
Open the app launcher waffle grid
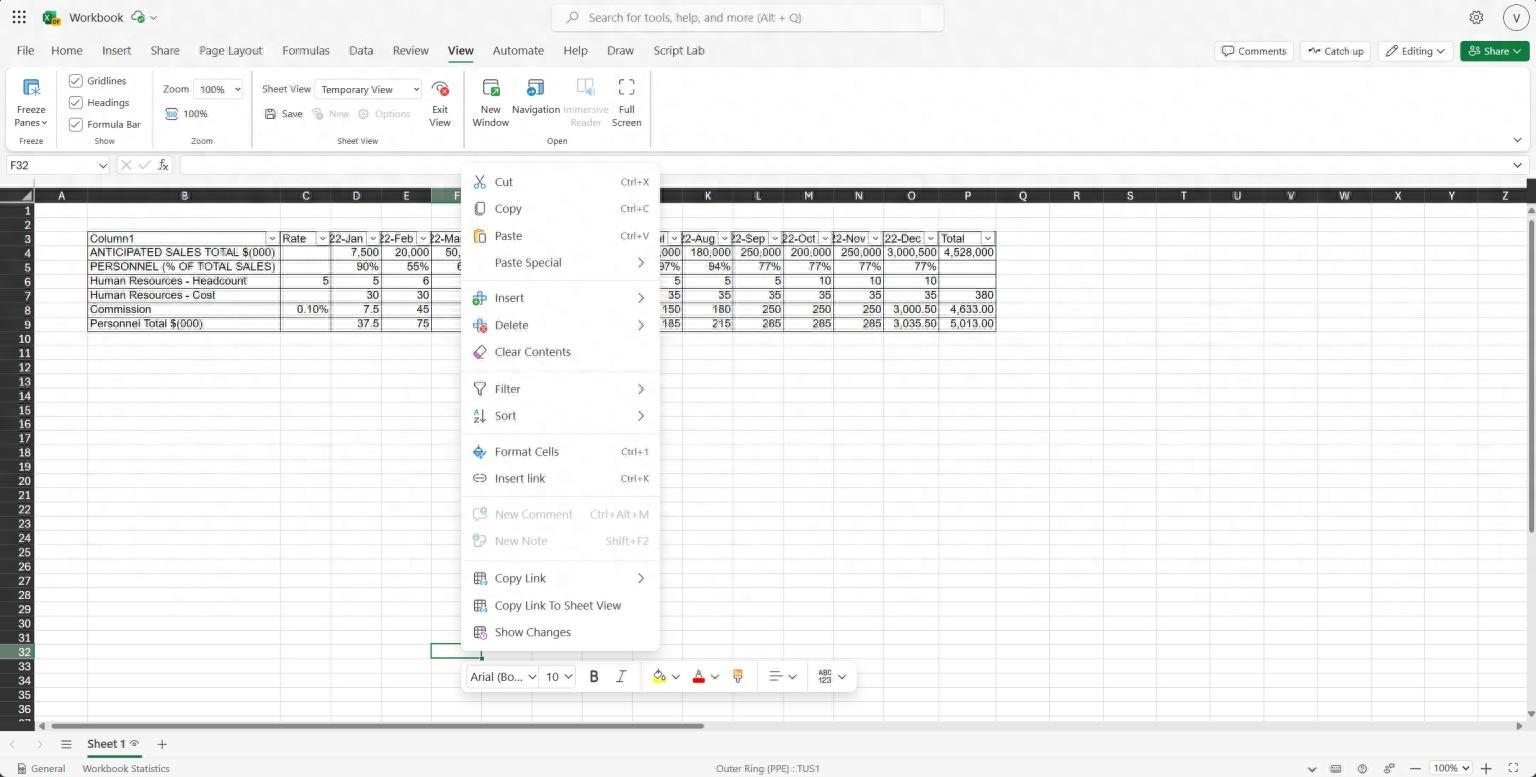[x=19, y=17]
